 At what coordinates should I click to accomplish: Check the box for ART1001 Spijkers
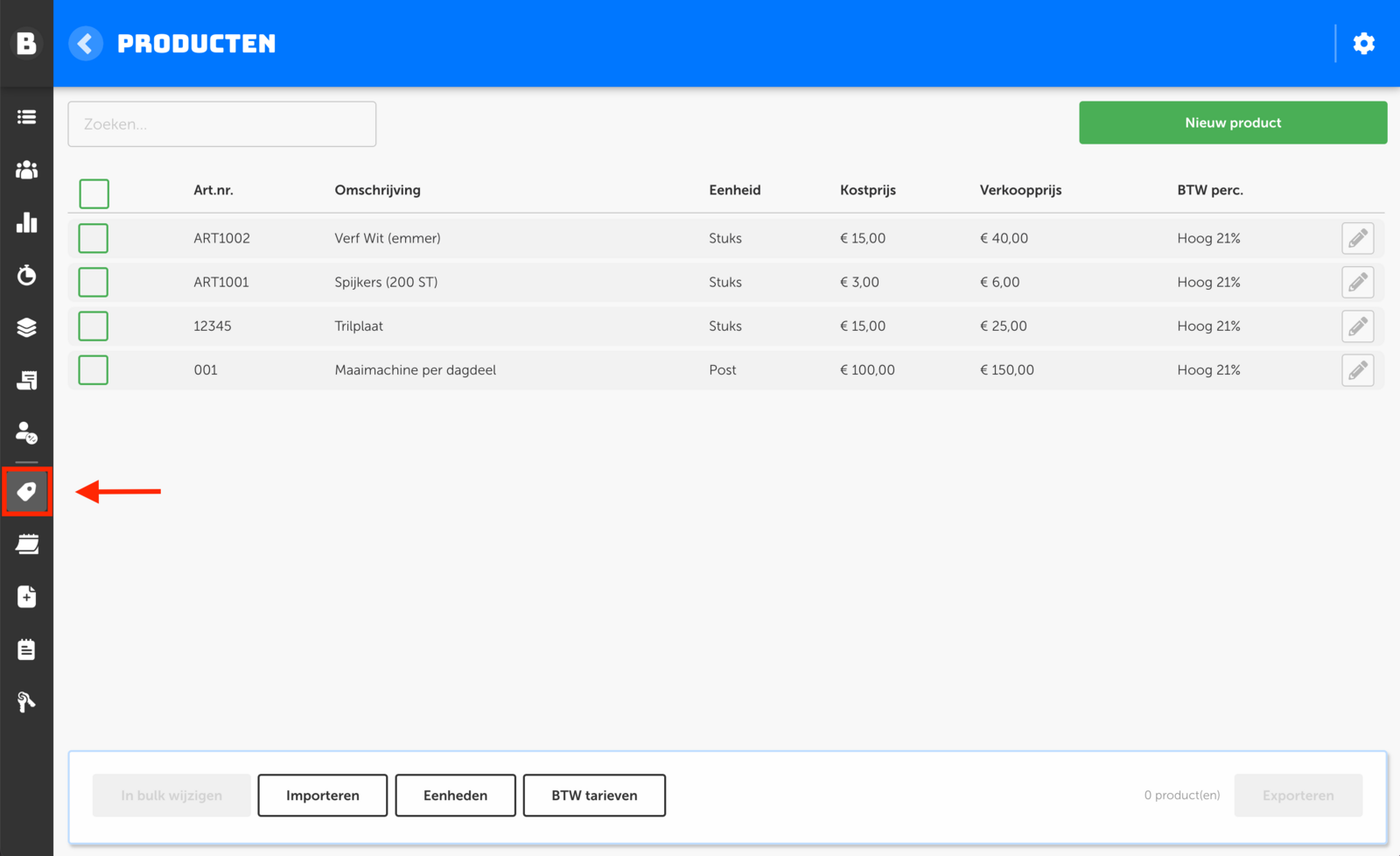click(94, 282)
